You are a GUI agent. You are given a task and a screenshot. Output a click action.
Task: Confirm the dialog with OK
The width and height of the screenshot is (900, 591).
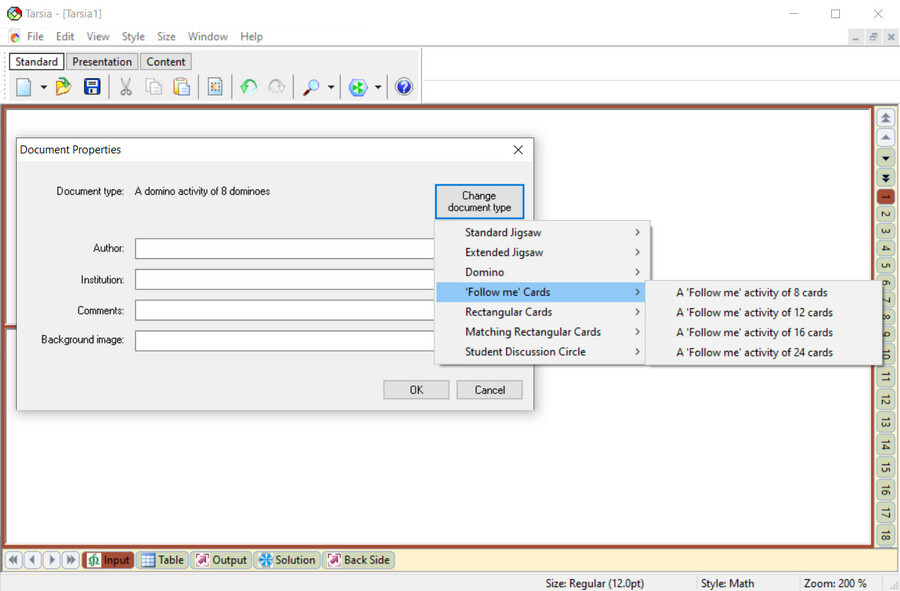point(416,390)
